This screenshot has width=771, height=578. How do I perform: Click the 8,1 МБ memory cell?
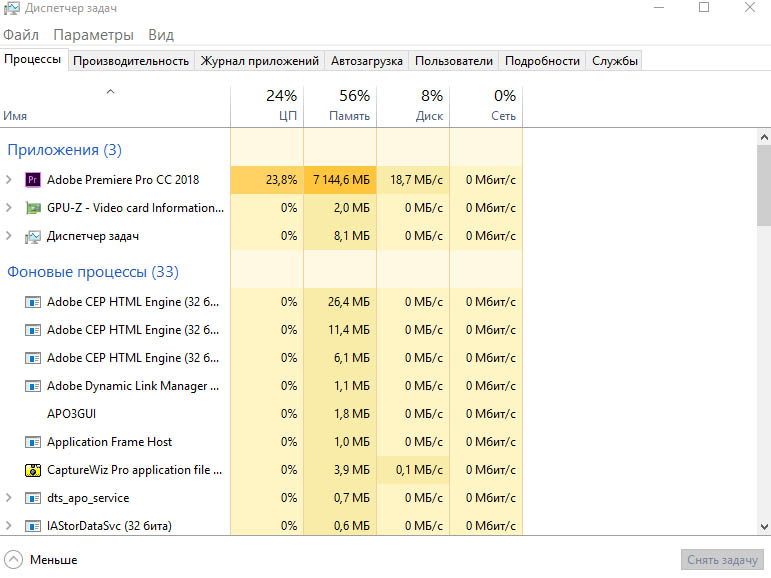tap(340, 236)
